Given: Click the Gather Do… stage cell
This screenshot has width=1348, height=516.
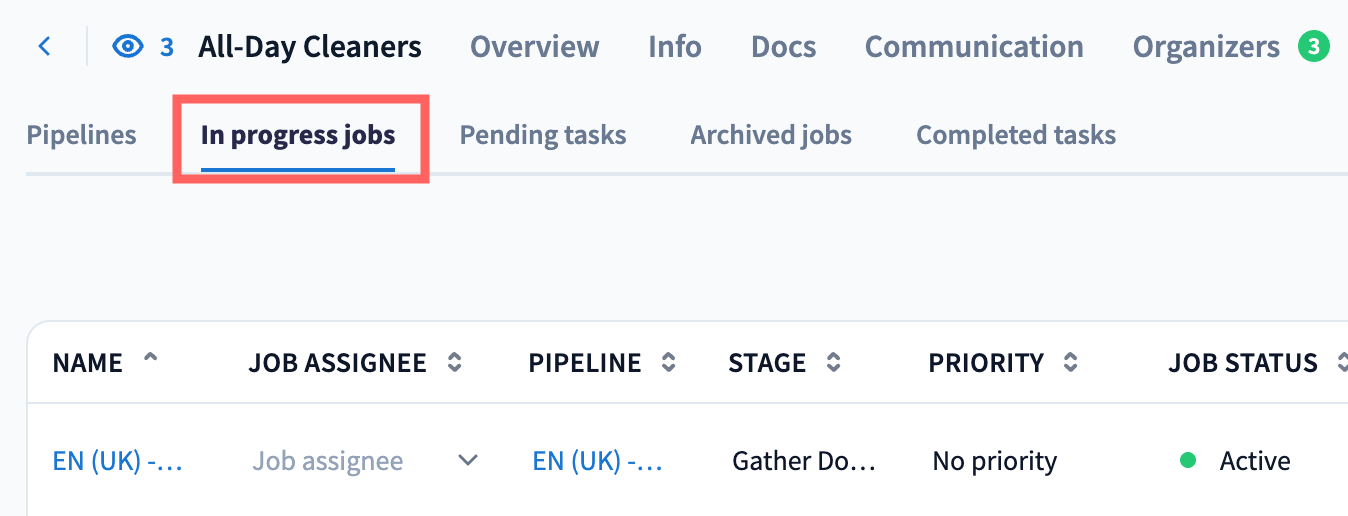Looking at the screenshot, I should [804, 461].
